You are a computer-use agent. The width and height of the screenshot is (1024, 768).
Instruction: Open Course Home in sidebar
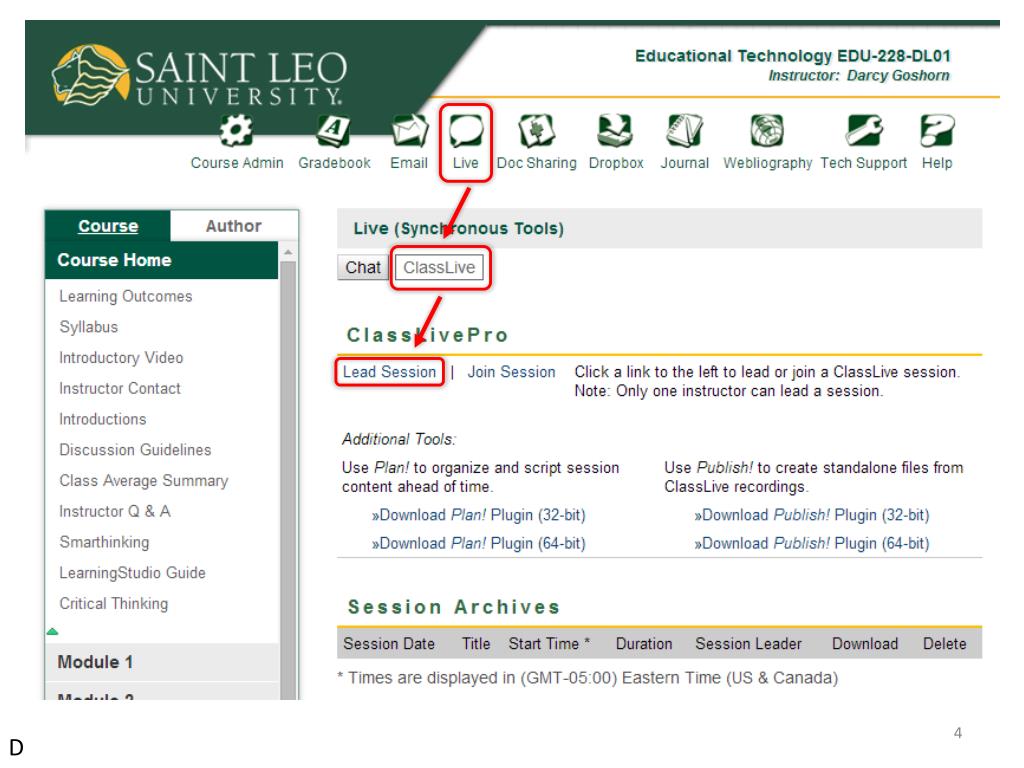[162, 260]
